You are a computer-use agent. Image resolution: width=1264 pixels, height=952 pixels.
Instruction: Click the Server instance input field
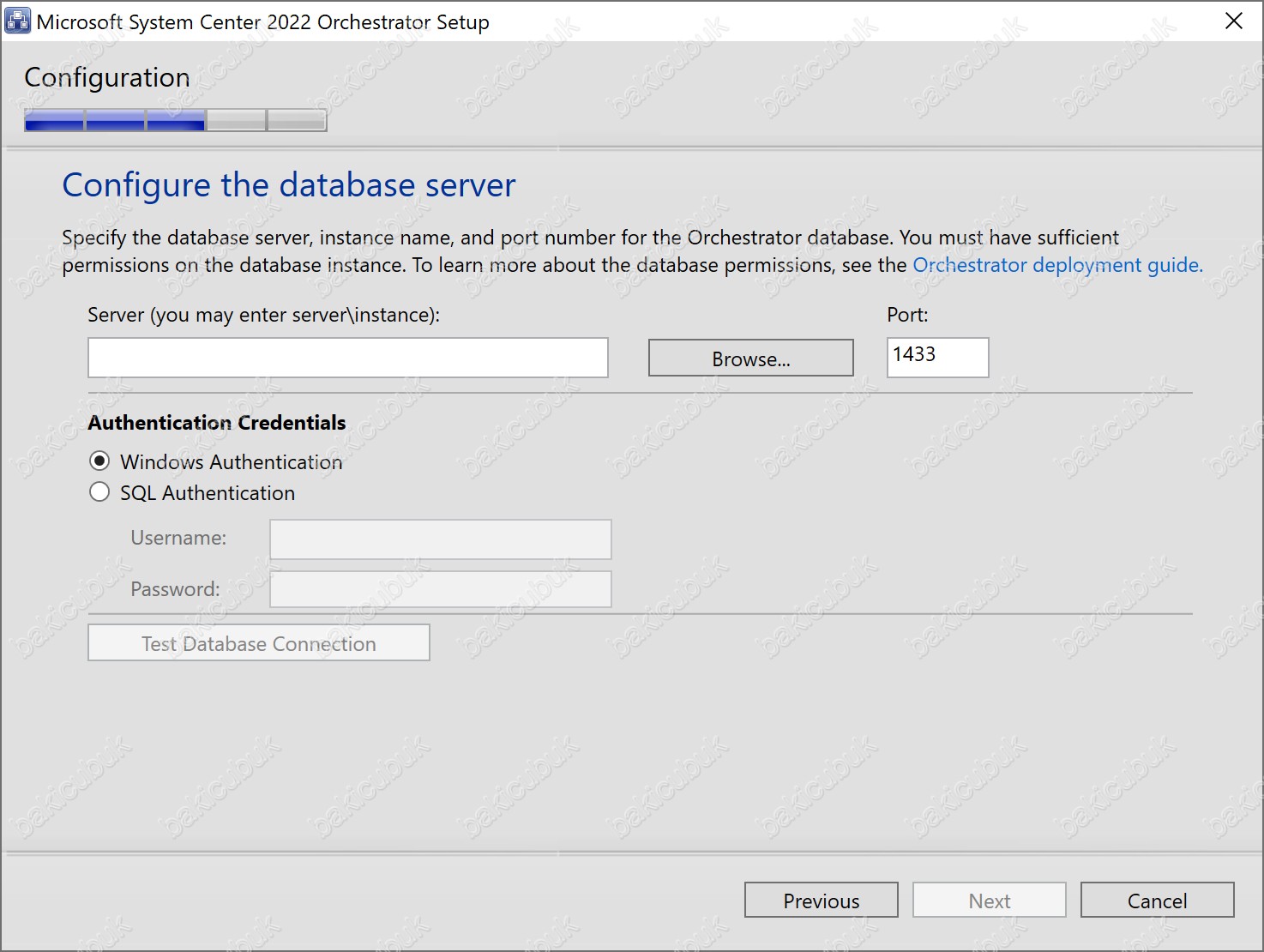[348, 358]
